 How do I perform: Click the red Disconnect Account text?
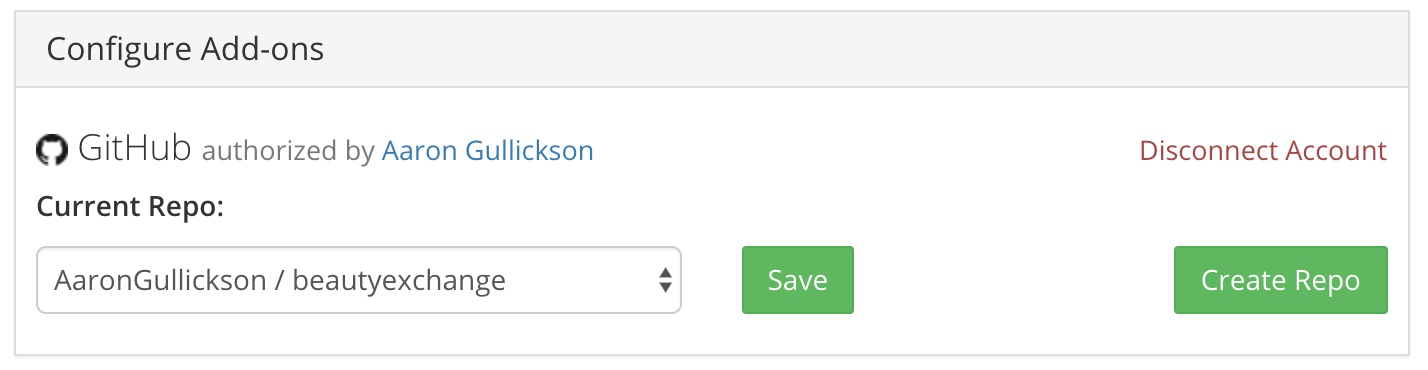[1263, 151]
